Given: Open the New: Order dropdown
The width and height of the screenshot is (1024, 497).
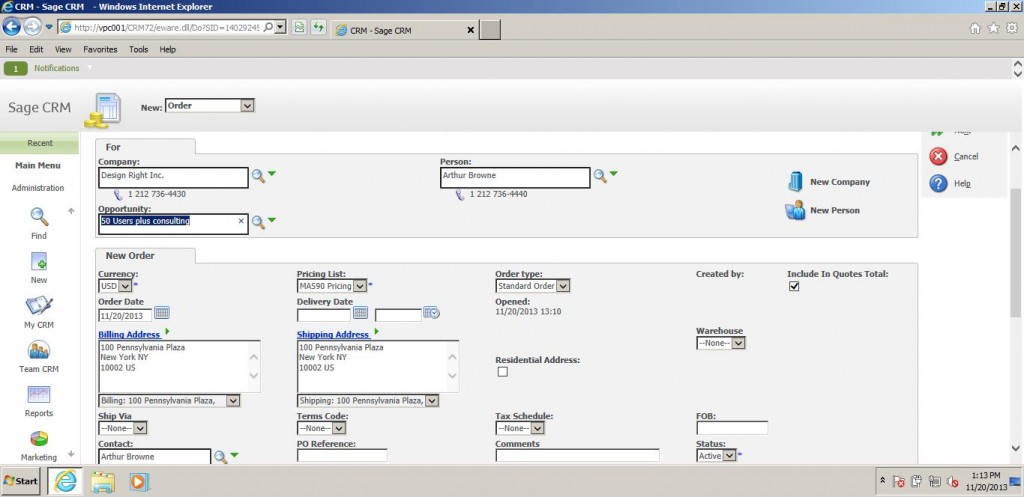Looking at the screenshot, I should 209,105.
